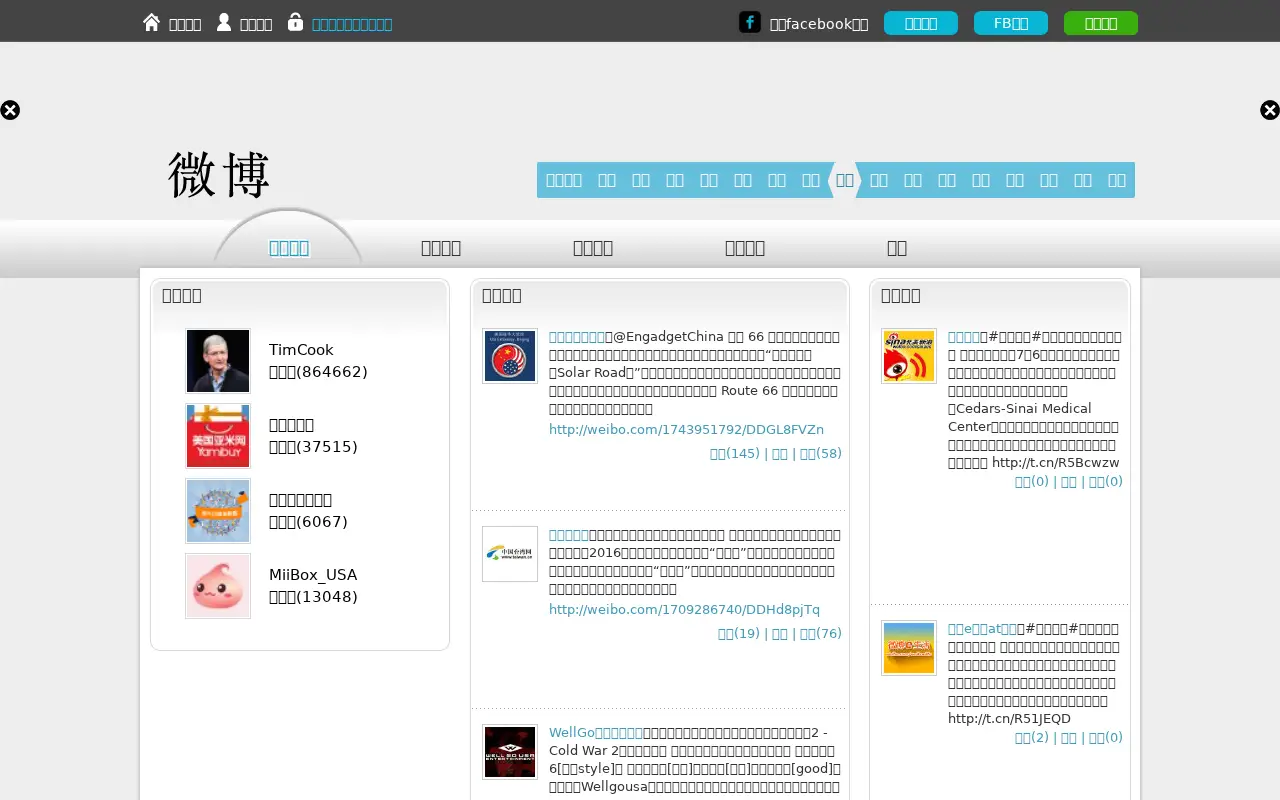Open TimCook's avatar photo
The height and width of the screenshot is (800, 1280).
[218, 361]
